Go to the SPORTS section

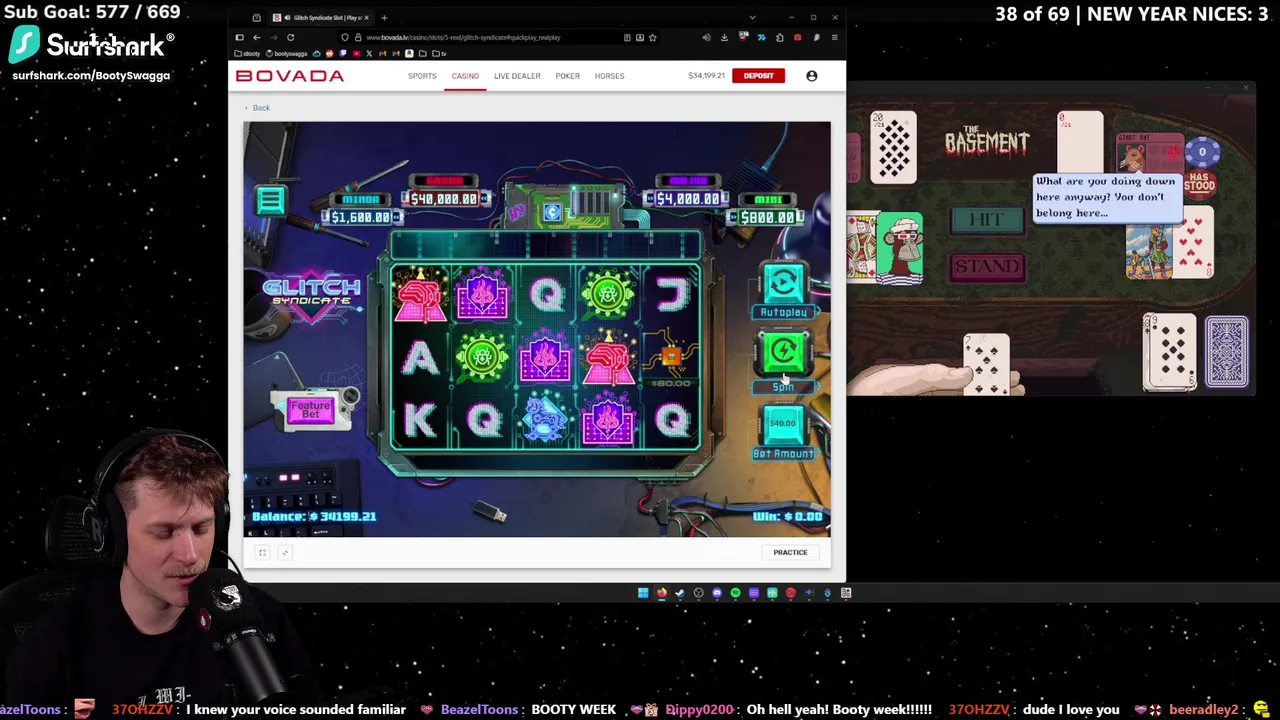(x=422, y=76)
